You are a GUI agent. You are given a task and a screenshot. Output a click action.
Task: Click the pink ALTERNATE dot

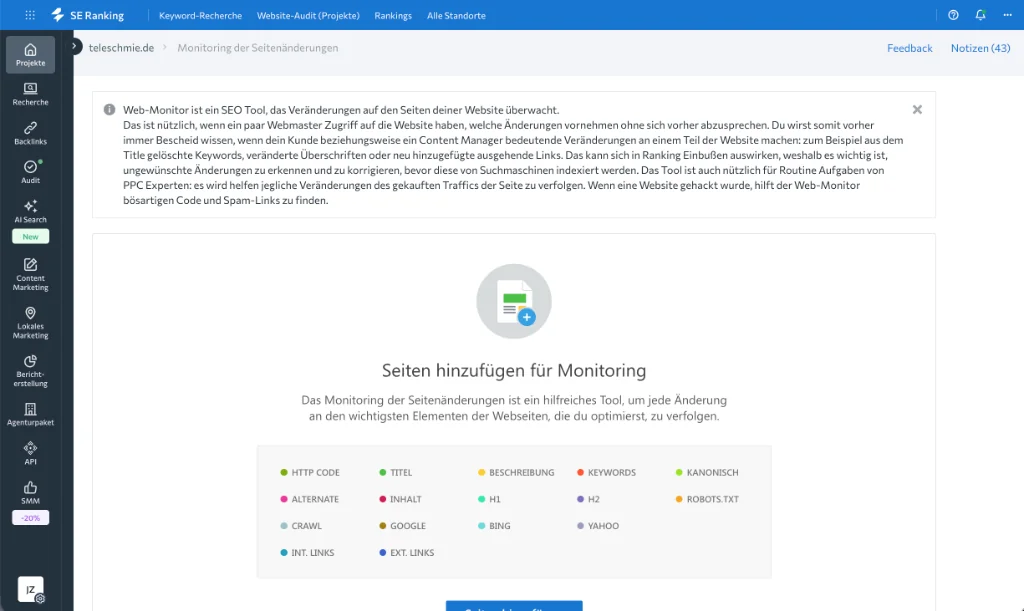283,499
